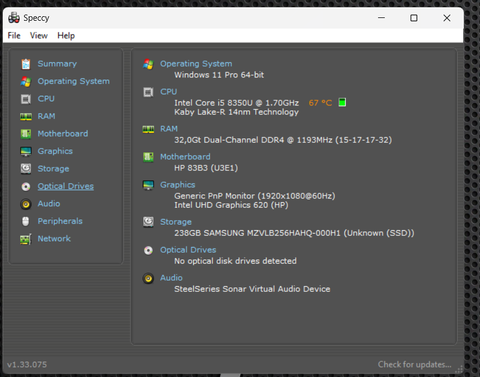Image resolution: width=480 pixels, height=377 pixels.
Task: Click the Storage heading in summary pane
Action: pyautogui.click(x=176, y=222)
